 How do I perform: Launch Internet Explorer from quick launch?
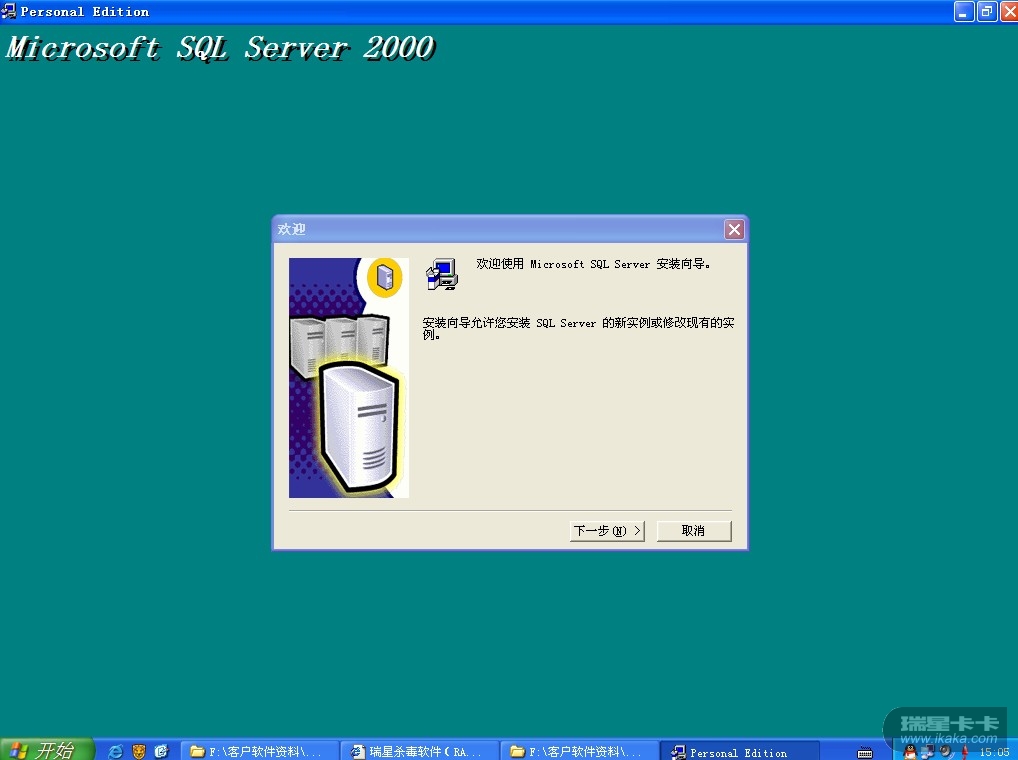click(x=116, y=751)
